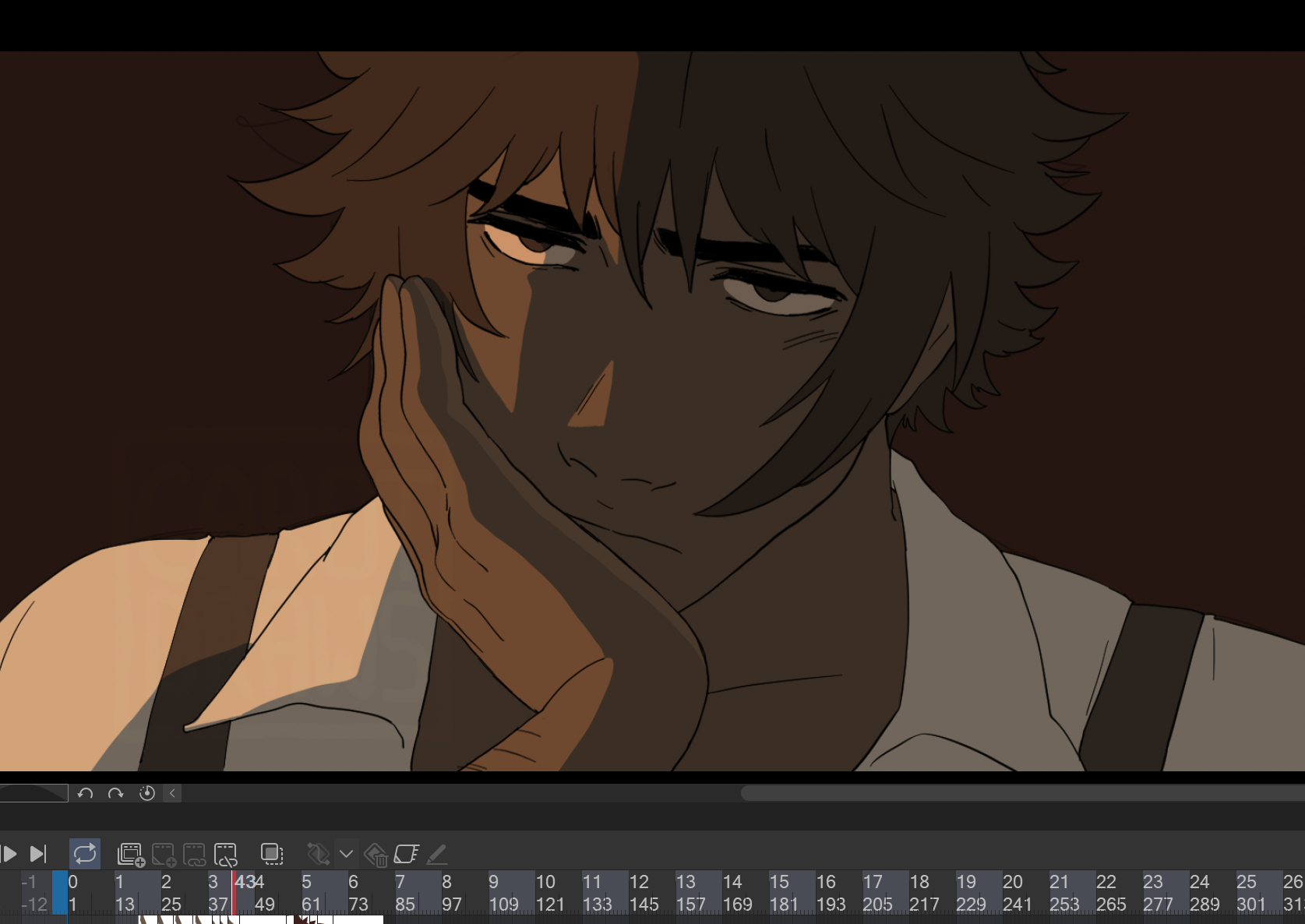
Task: Add a new animation cel
Action: (x=164, y=854)
